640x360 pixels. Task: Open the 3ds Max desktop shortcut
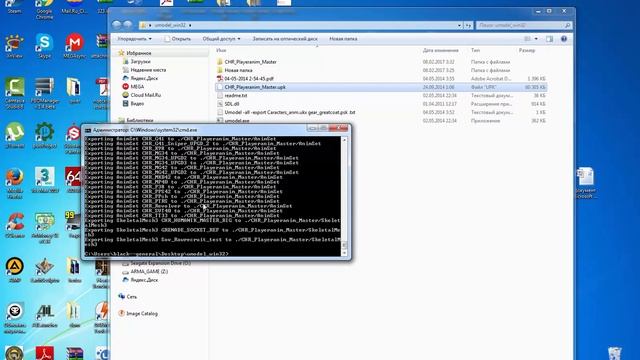[x=44, y=180]
